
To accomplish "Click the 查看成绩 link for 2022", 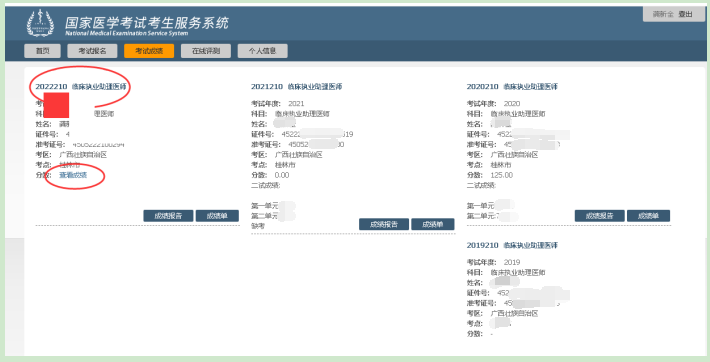I will (73, 175).
